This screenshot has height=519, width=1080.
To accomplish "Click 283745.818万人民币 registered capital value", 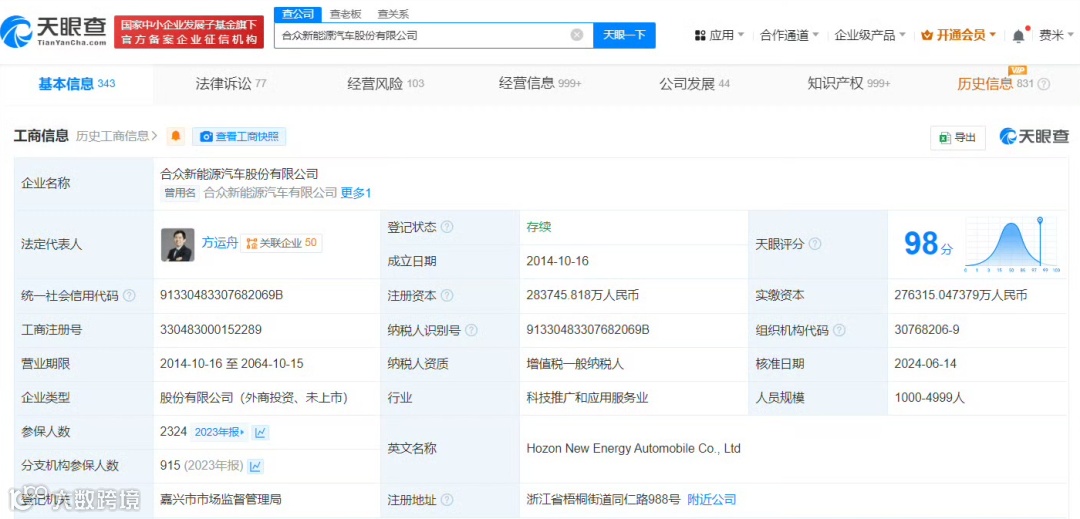I will tap(583, 295).
